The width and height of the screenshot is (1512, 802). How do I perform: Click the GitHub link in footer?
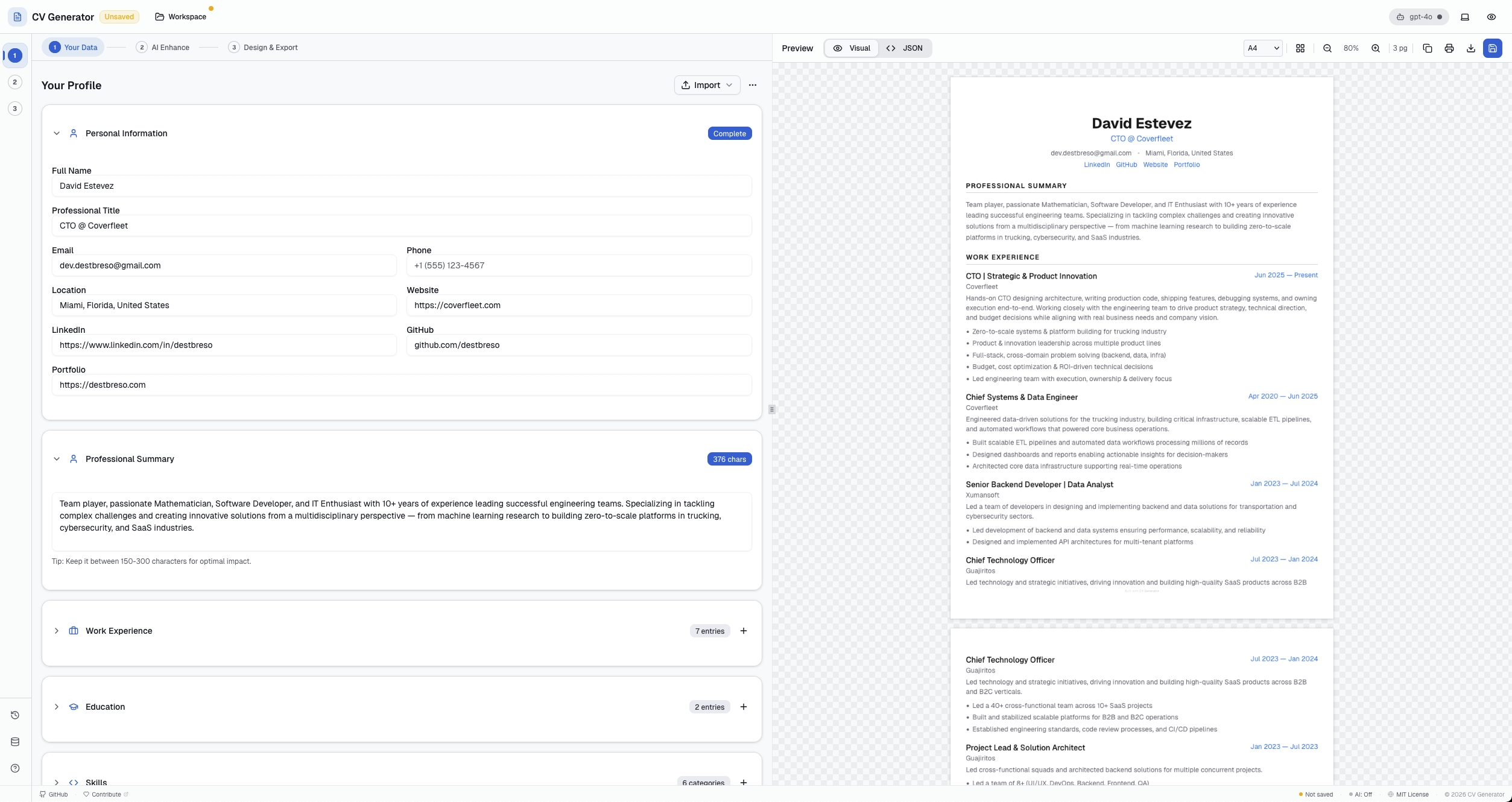click(55, 794)
